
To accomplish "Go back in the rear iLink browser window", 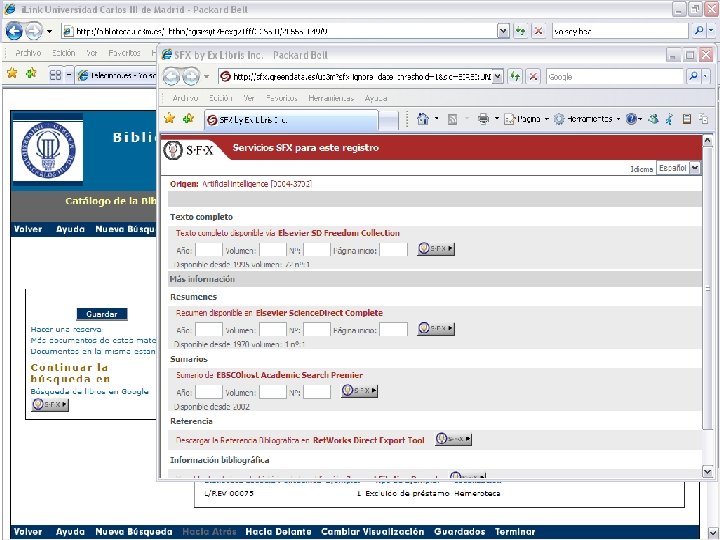I will 14,31.
